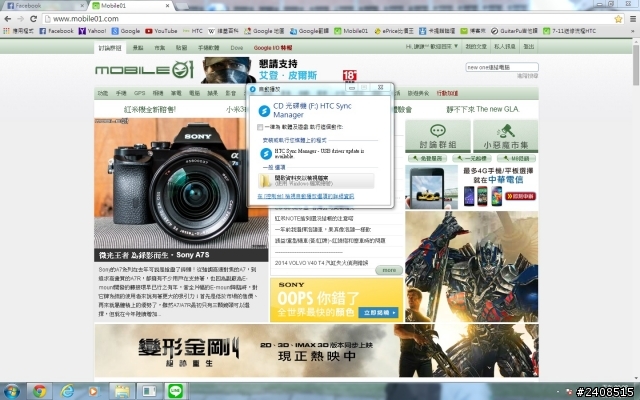640x400 pixels.
Task: Log out with the 登出 header link
Action: 529,47
